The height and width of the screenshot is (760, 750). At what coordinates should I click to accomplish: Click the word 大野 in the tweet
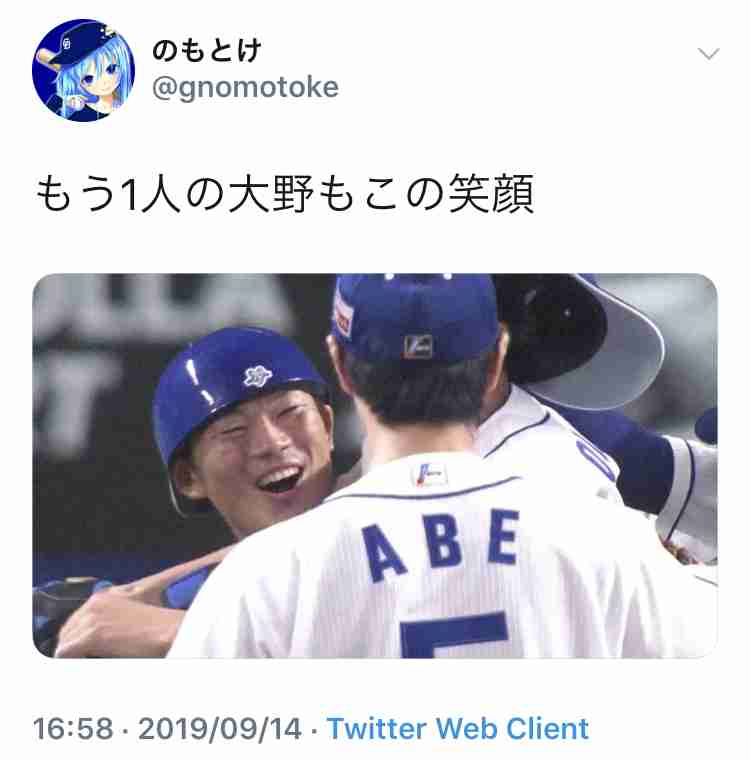pyautogui.click(x=271, y=194)
